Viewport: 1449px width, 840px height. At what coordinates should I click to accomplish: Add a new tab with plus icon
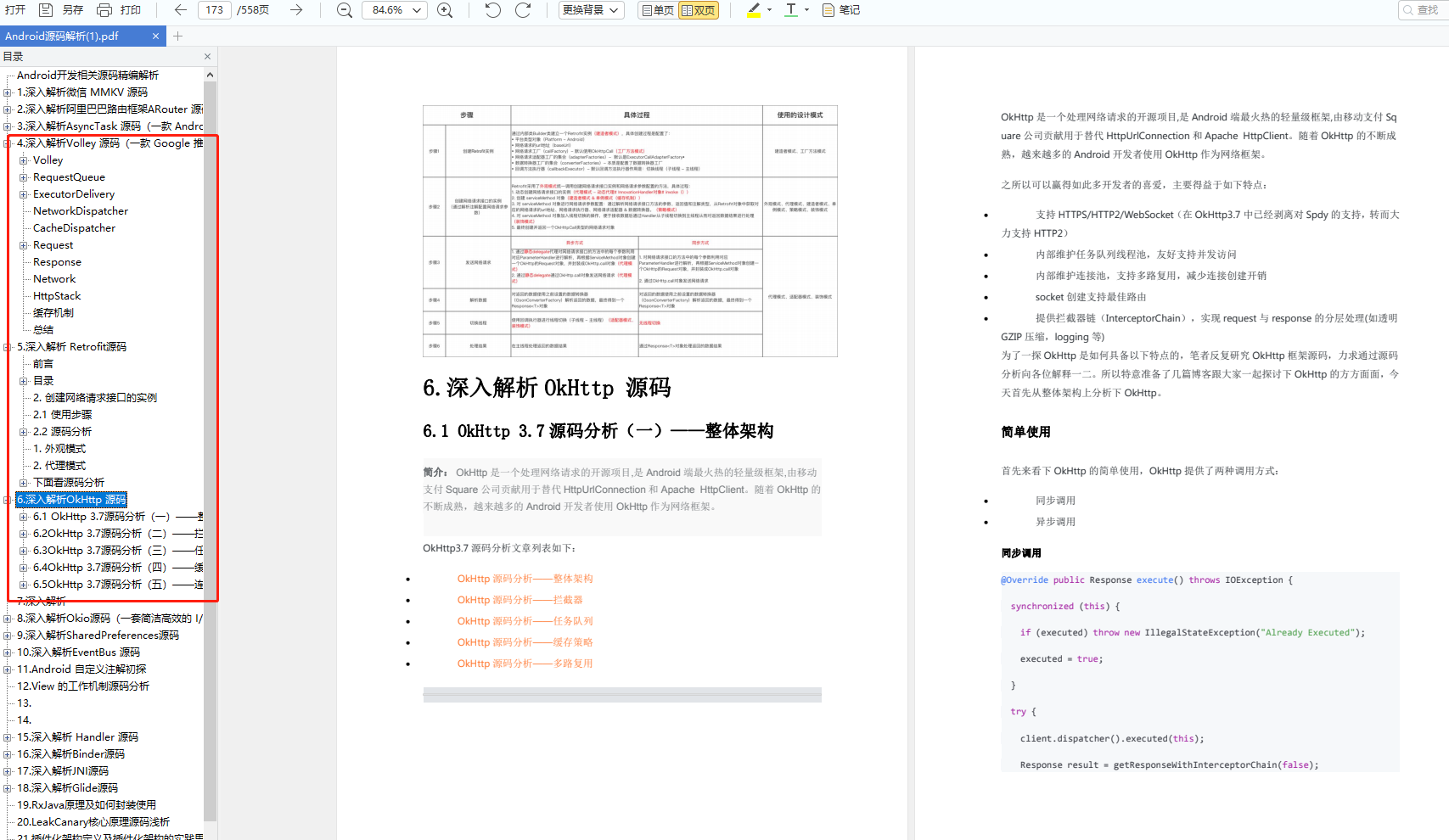(x=177, y=36)
